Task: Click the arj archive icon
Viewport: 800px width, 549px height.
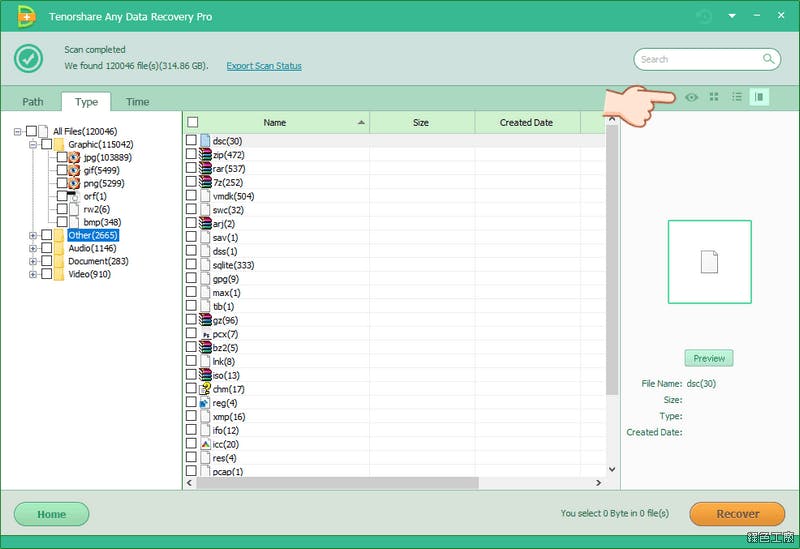Action: [x=205, y=223]
